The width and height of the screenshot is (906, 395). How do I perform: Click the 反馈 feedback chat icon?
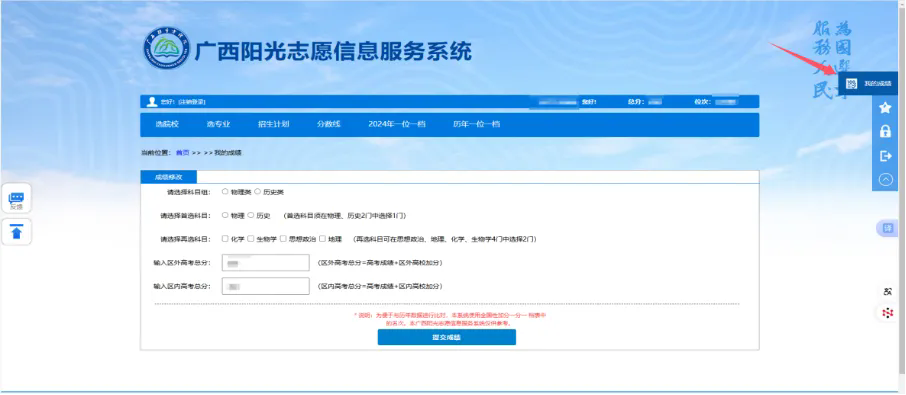tap(16, 200)
